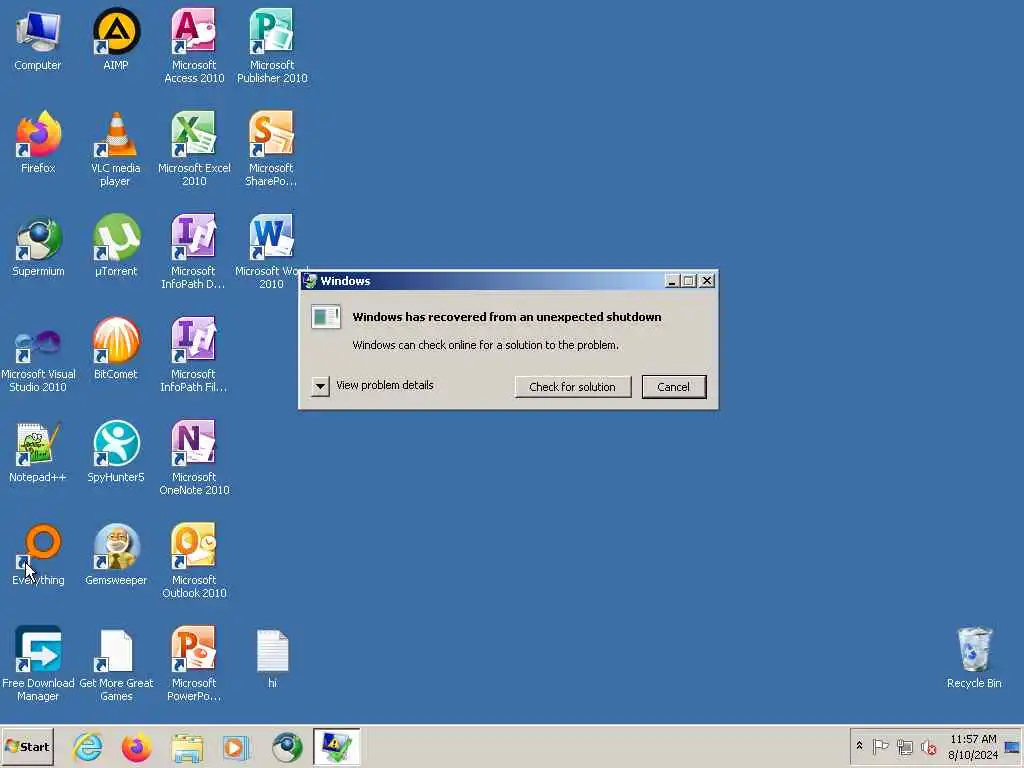Click the Firefox desktop shortcut

38,142
